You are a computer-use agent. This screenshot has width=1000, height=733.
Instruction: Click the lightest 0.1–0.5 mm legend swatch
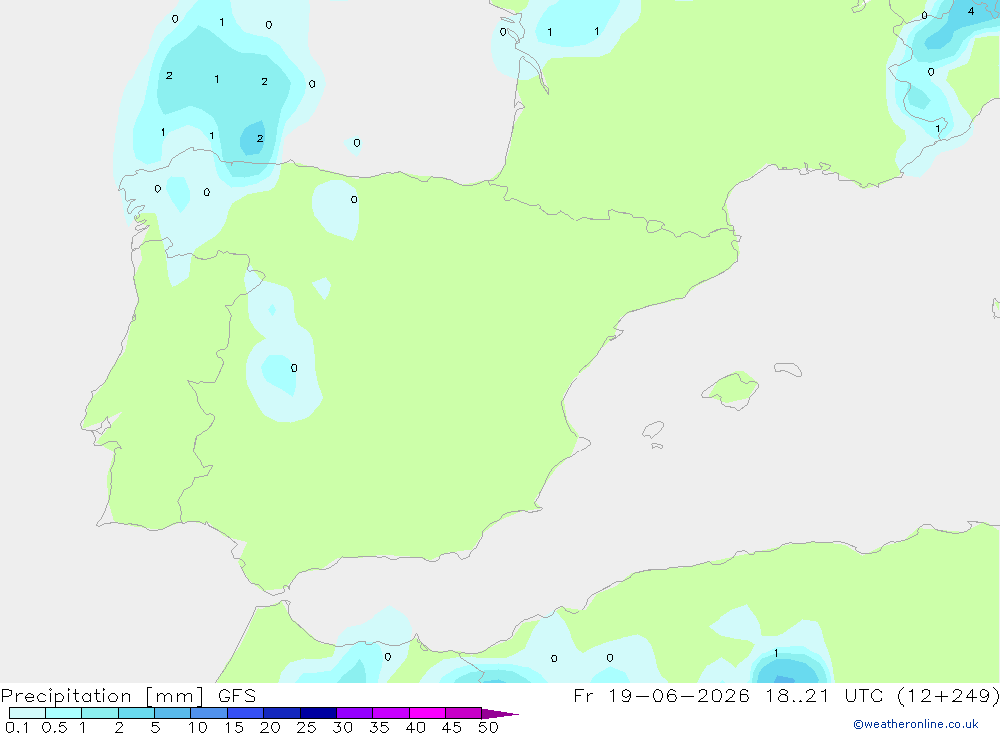(27, 713)
